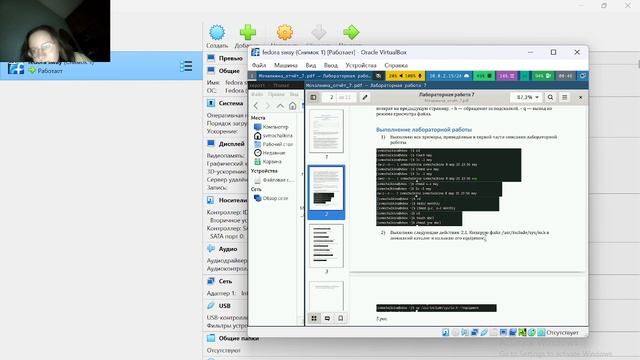This screenshot has width=640, height=360.
Task: Go to home folder with the house icon
Action: [x=292, y=106]
